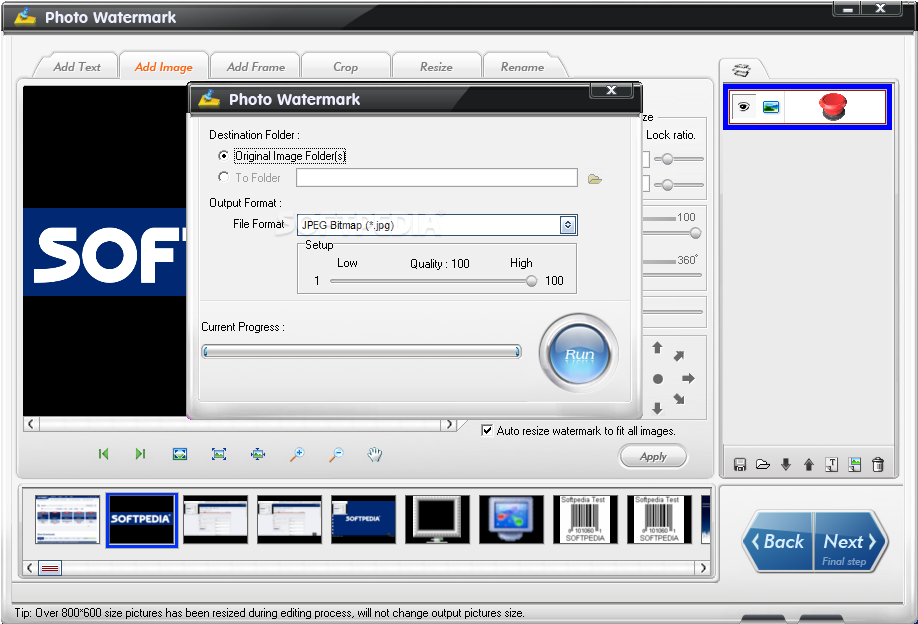Select the grey computer monitor thumbnail
Image resolution: width=918 pixels, height=624 pixels.
[437, 519]
